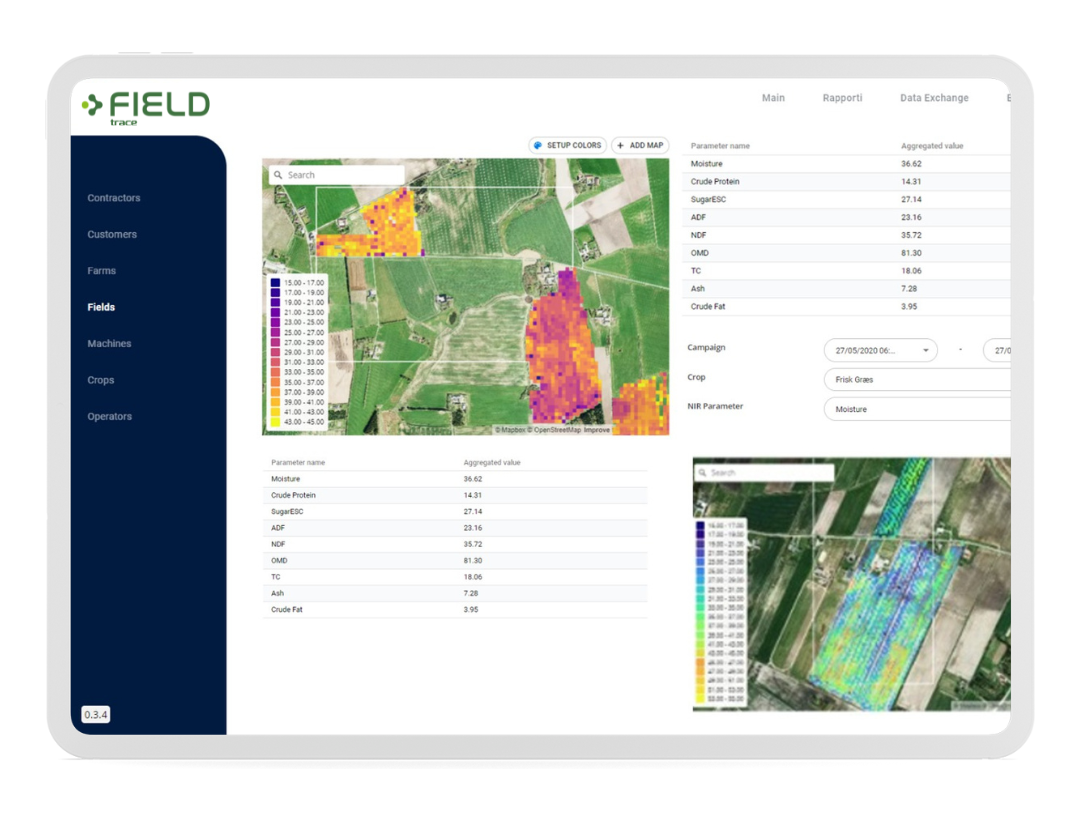Image resolution: width=1080 pixels, height=820 pixels.
Task: Click the version badge 0.3.4
Action: click(x=95, y=714)
